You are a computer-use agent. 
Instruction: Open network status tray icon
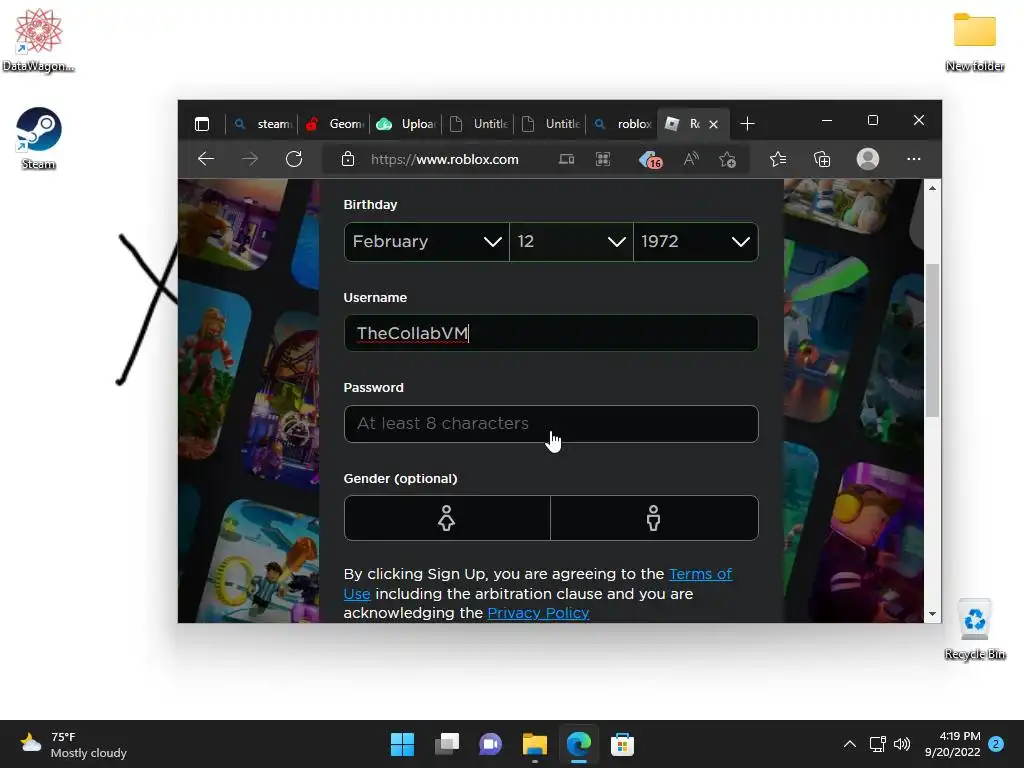[x=878, y=744]
